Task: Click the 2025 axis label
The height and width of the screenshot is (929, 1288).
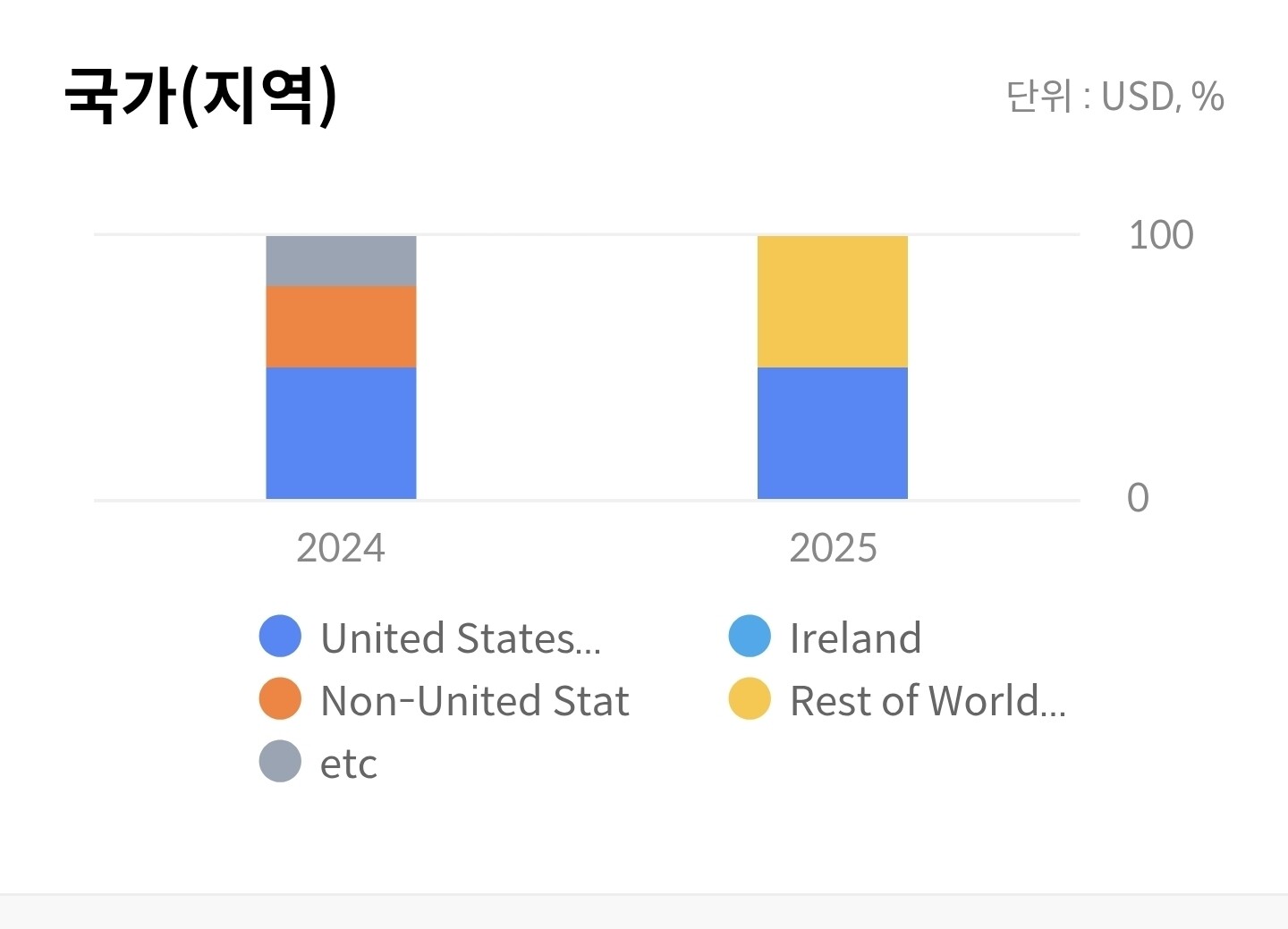Action: pyautogui.click(x=834, y=548)
